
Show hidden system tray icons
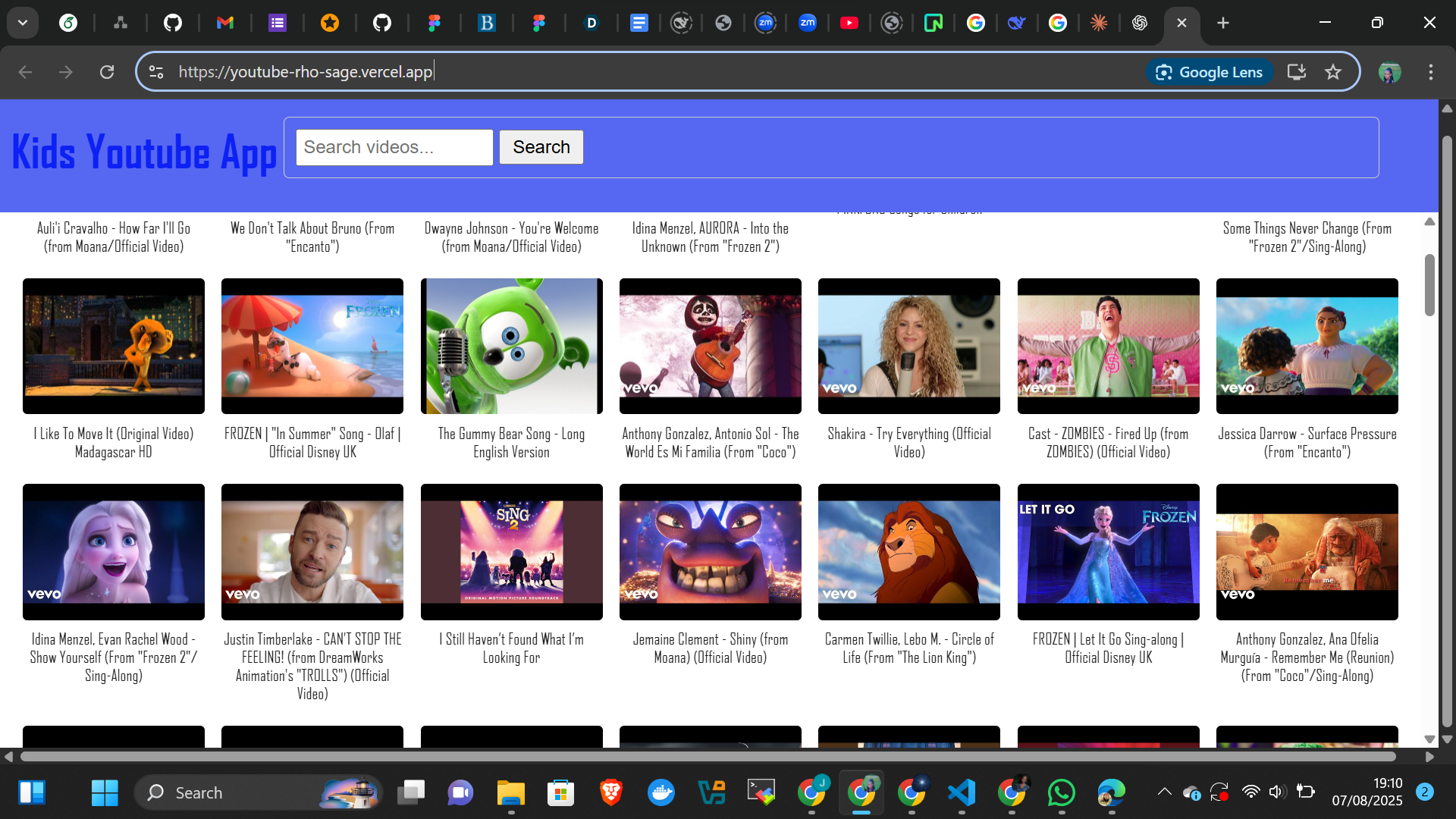(x=1164, y=792)
